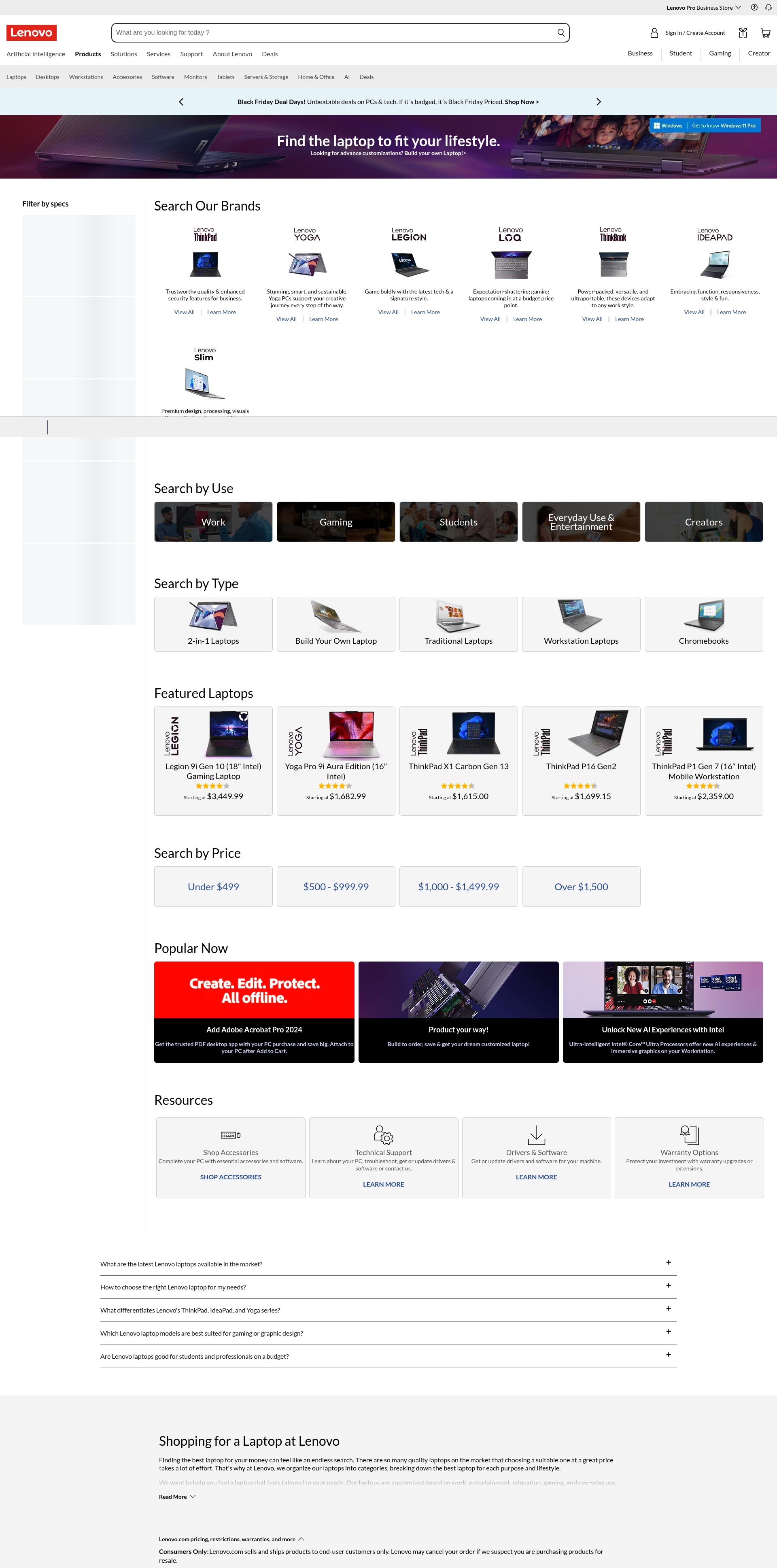Click the IdeaPad brand laptop image
This screenshot has width=777, height=1568.
715,265
